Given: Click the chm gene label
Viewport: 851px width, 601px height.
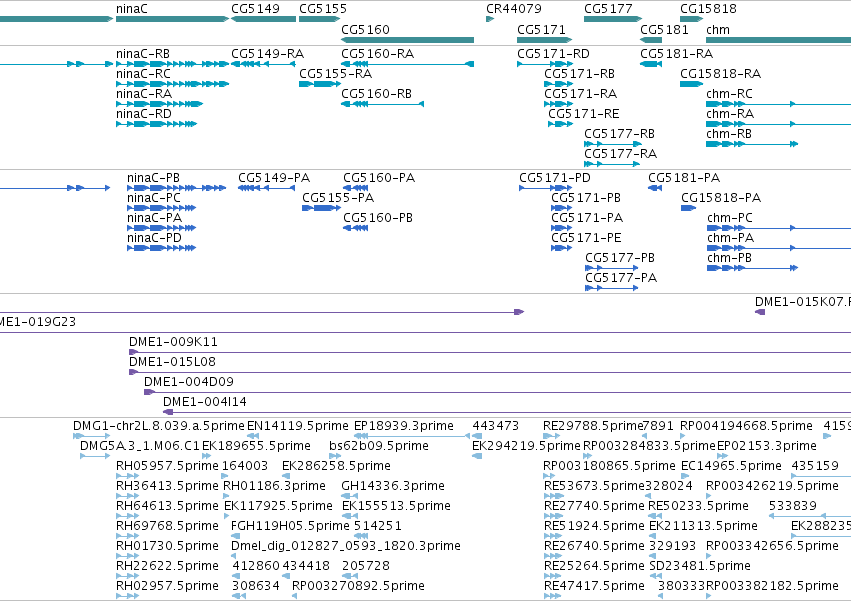Looking at the screenshot, I should 717,29.
